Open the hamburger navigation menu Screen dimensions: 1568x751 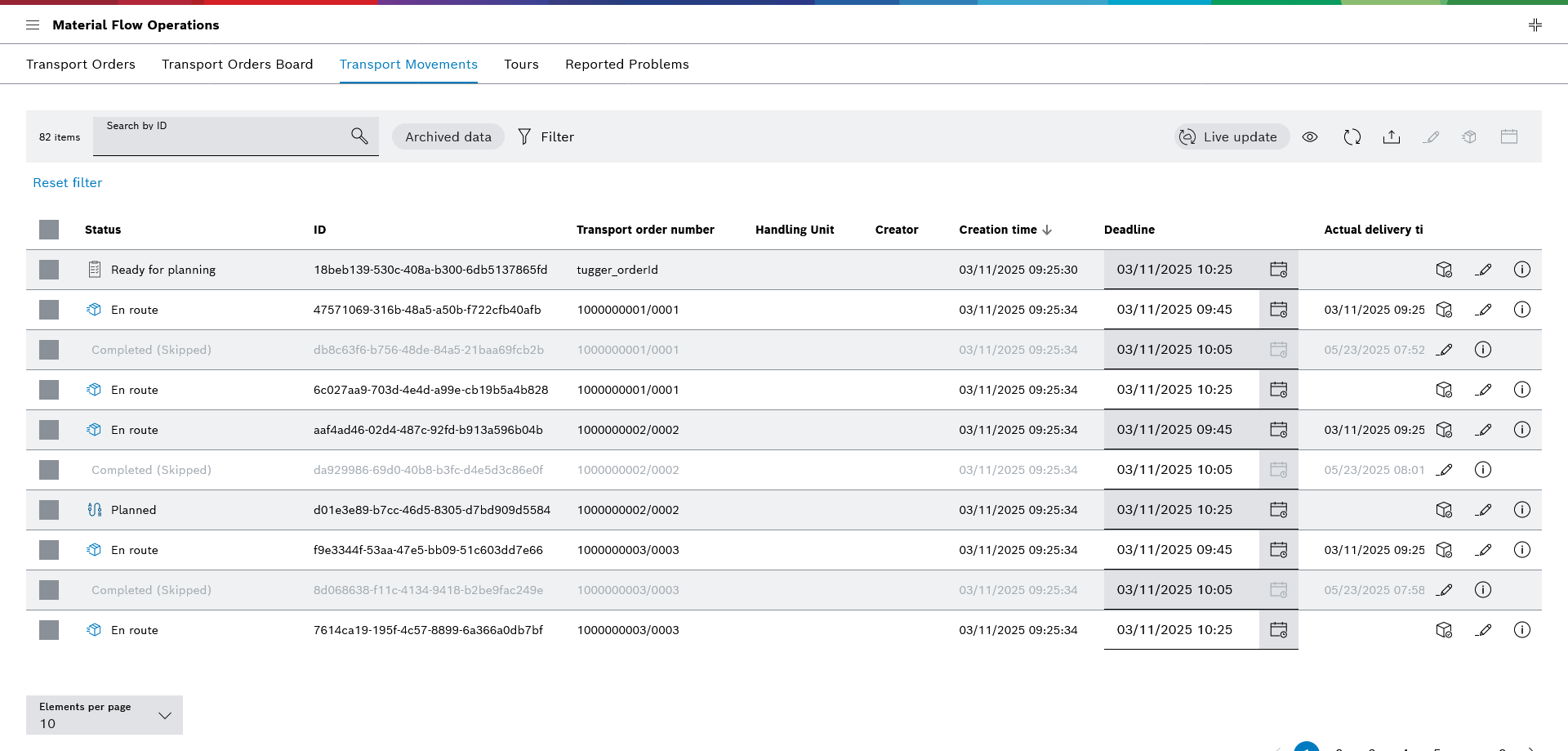33,25
